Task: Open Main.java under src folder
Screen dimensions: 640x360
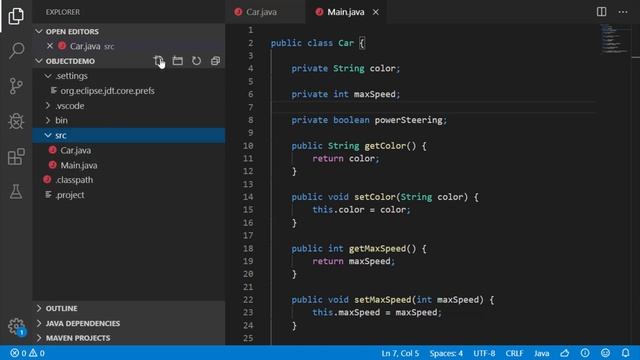Action: click(129, 165)
